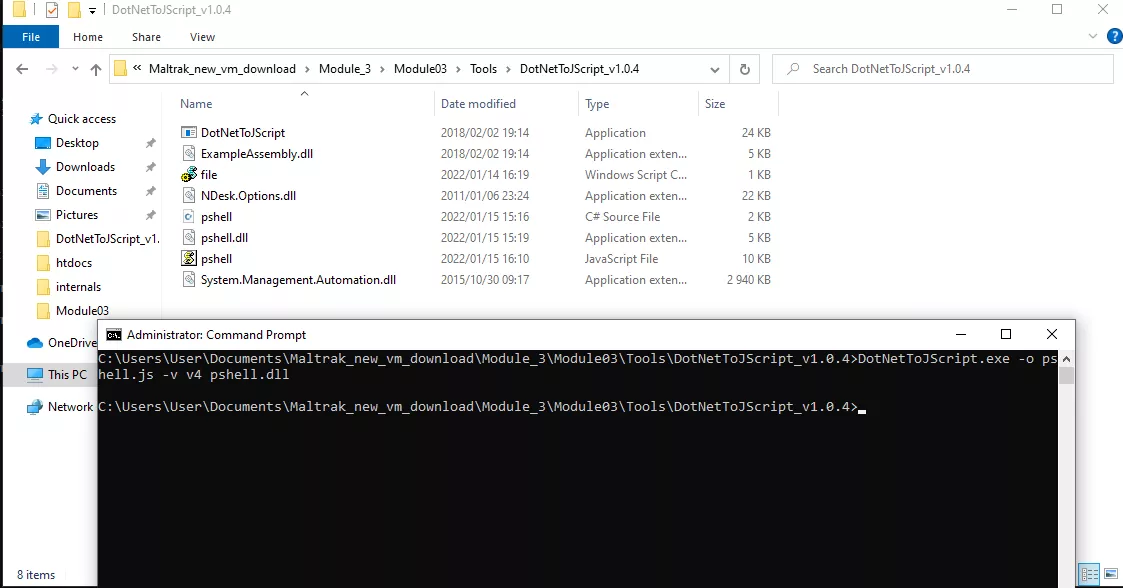Click the refresh icon next to address bar

coord(744,69)
